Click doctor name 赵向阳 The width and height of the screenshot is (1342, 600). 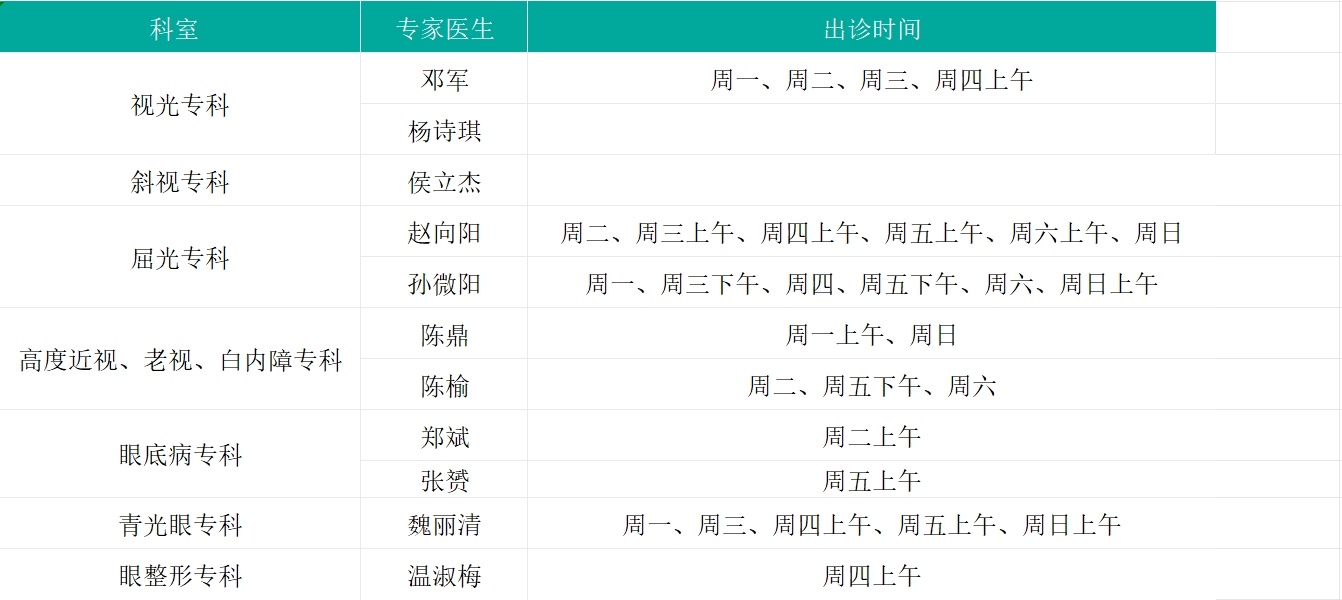[444, 232]
